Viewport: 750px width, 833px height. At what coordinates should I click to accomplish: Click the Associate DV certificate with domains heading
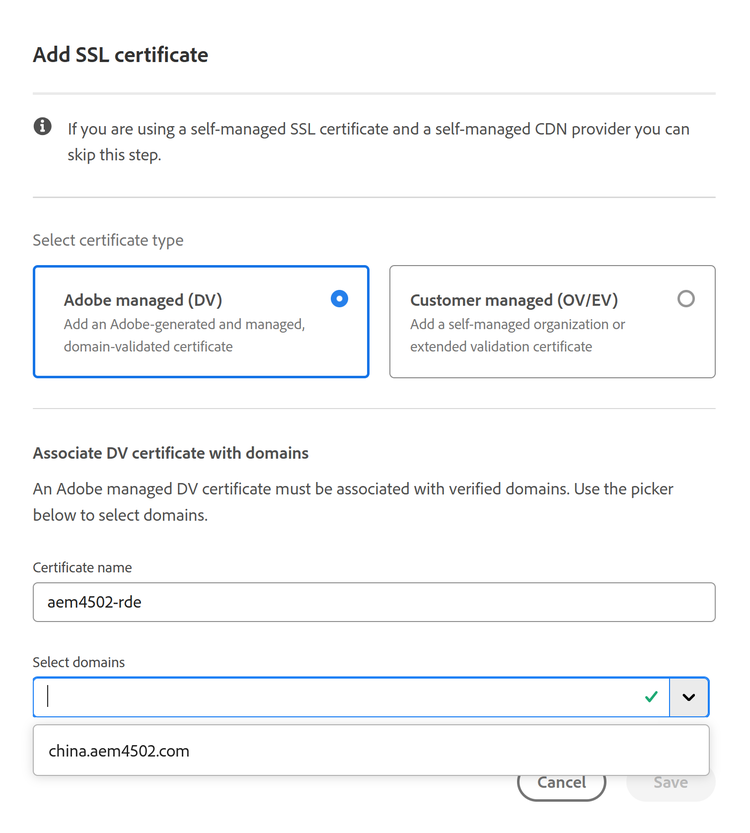(171, 453)
